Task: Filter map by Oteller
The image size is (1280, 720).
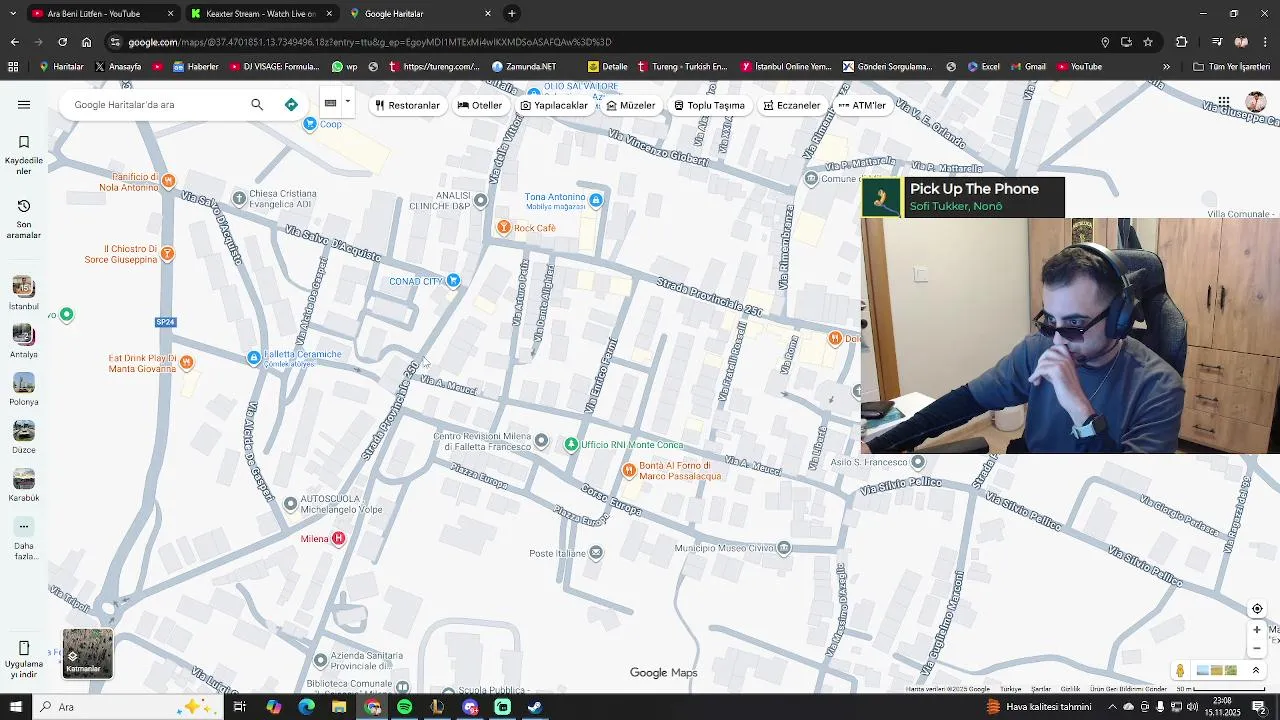Action: [480, 105]
